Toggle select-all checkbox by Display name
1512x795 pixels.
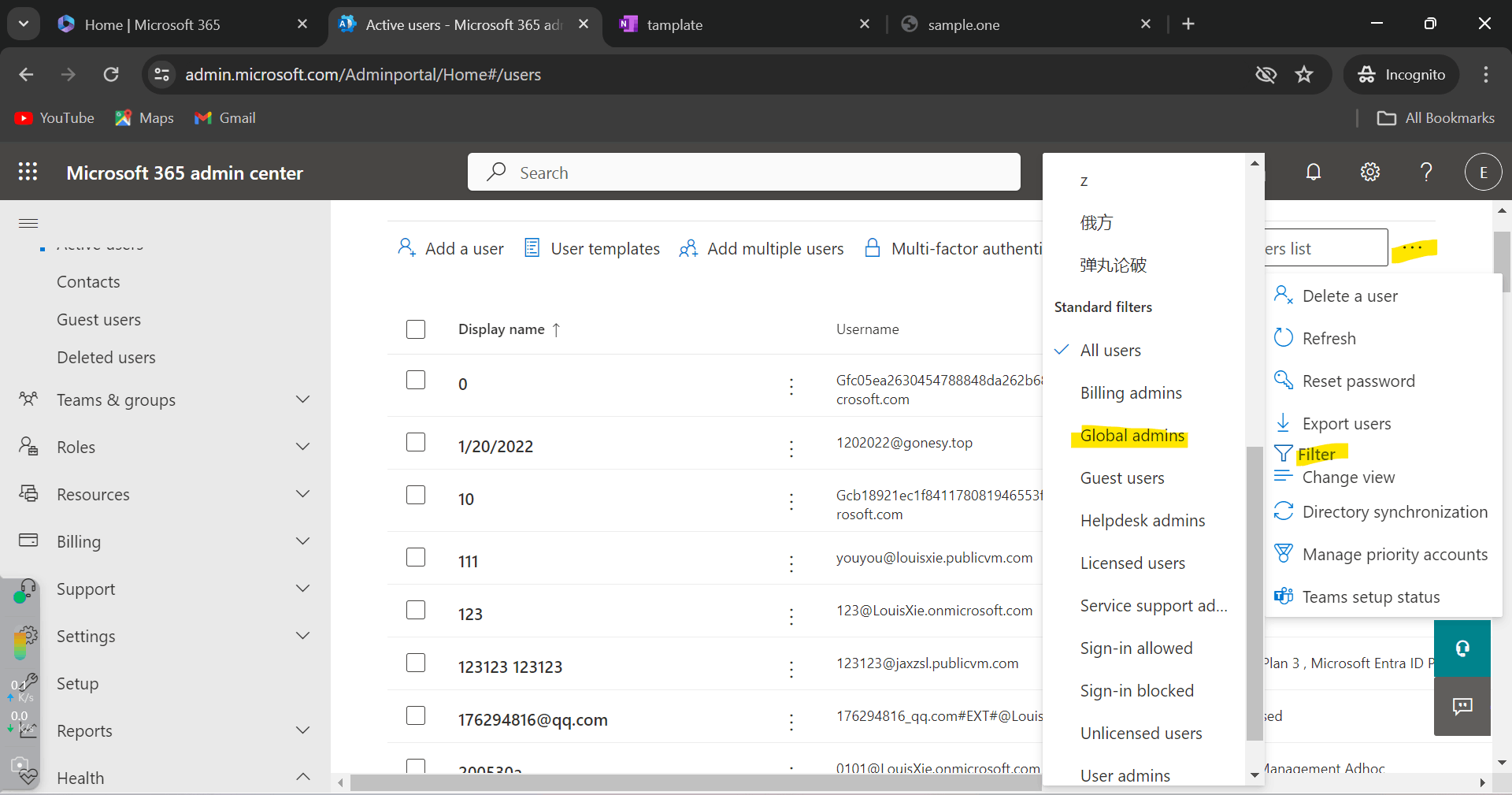pos(416,329)
